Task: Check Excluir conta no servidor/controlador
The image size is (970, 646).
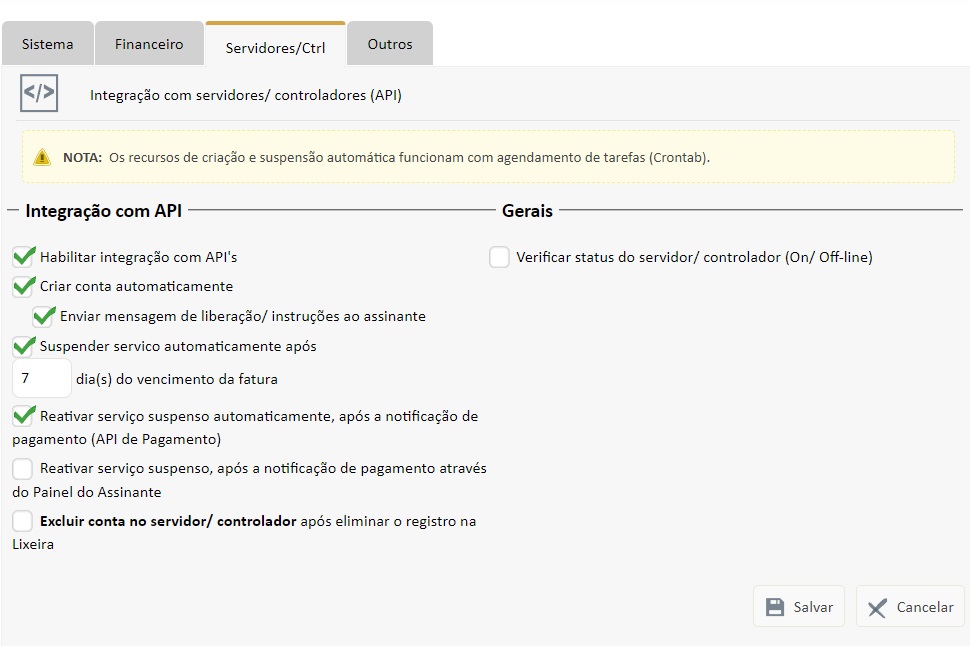Action: [x=23, y=521]
